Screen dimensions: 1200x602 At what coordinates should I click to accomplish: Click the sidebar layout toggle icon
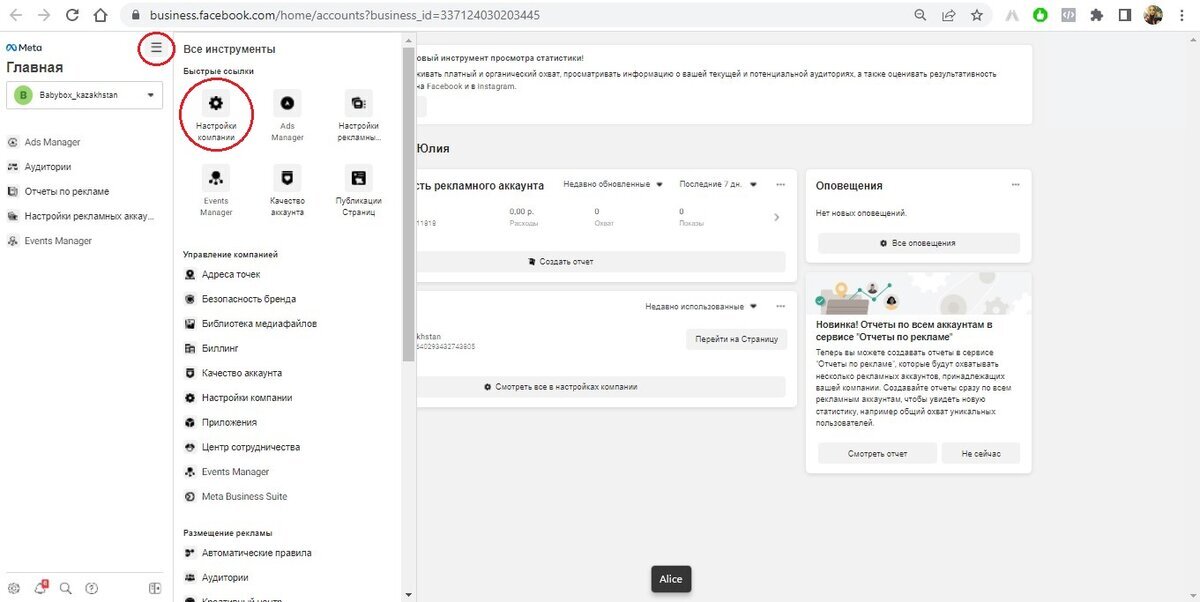pos(155,588)
